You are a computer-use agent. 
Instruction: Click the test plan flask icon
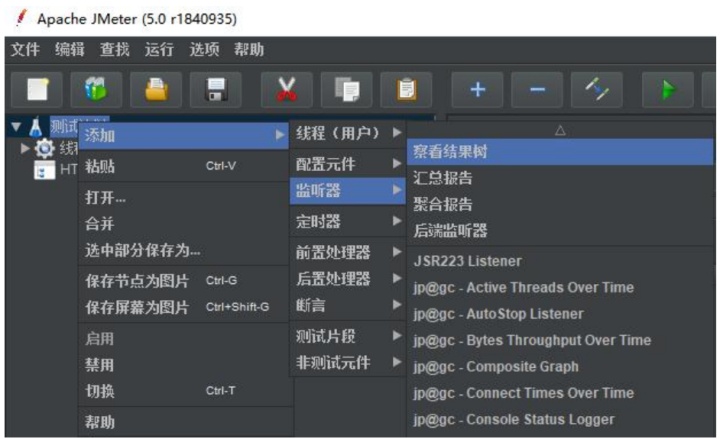pos(36,127)
